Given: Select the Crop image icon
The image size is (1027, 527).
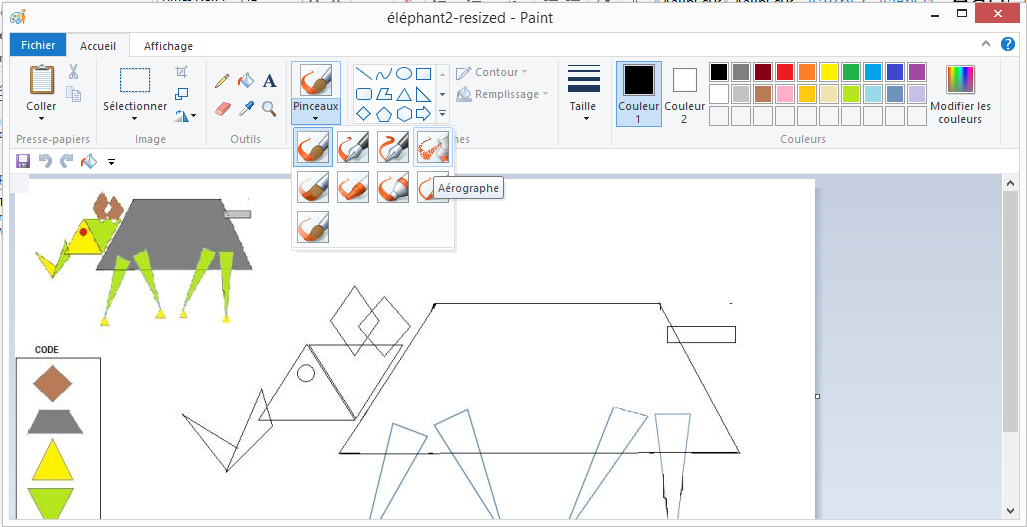Looking at the screenshot, I should (181, 72).
